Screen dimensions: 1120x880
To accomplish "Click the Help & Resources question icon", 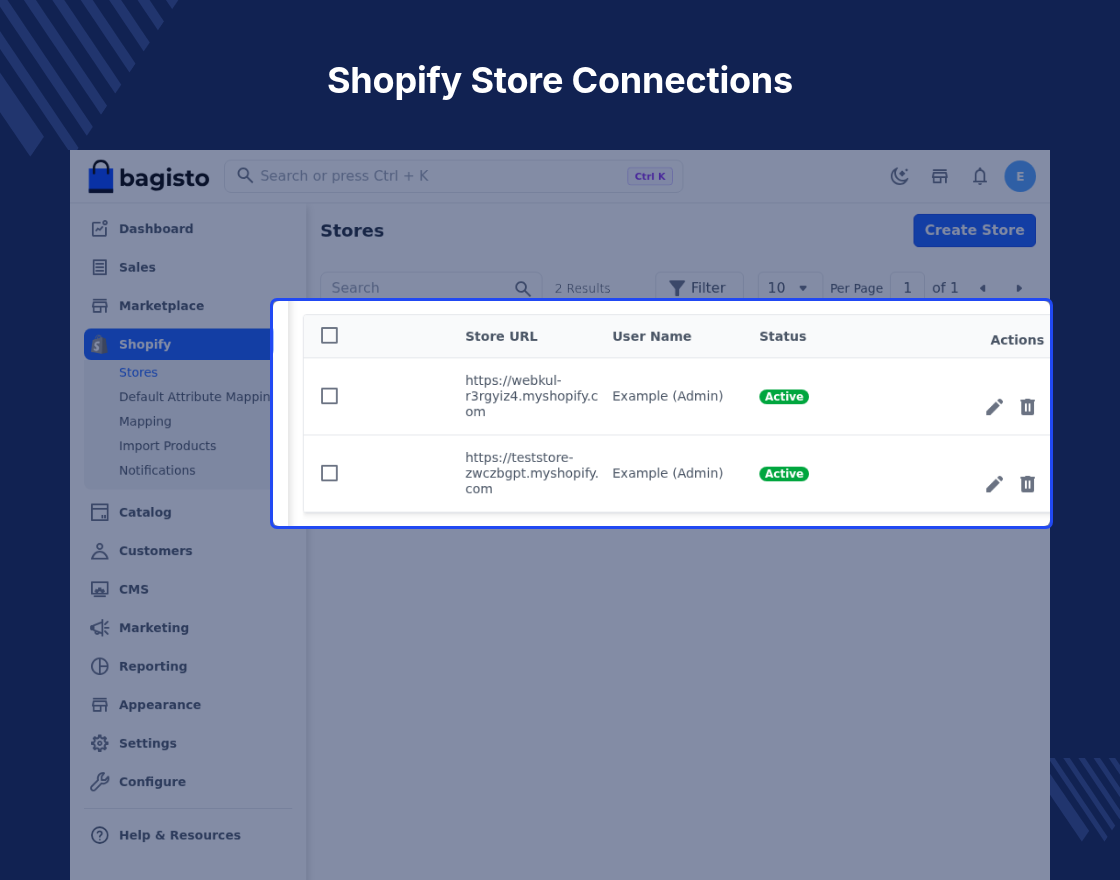I will coord(99,835).
